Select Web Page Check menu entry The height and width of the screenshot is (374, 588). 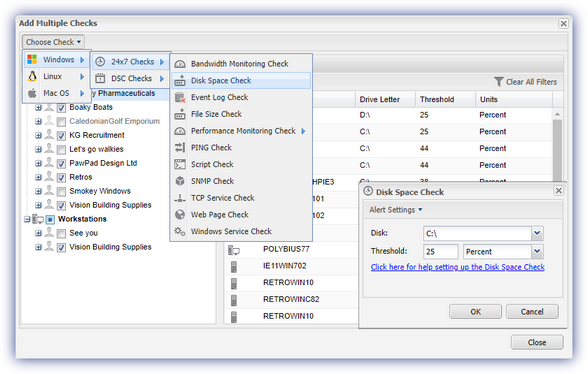pos(241,215)
